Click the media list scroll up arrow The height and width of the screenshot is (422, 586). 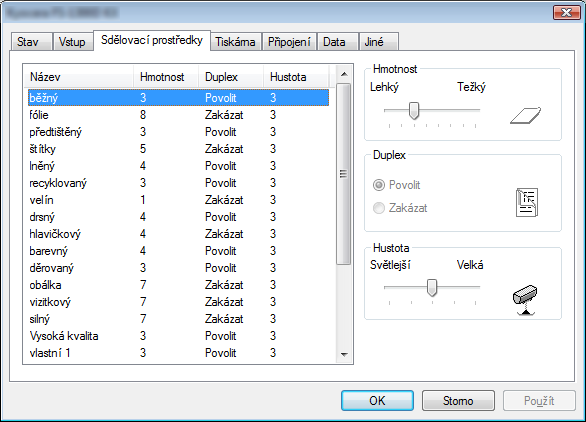[x=344, y=74]
